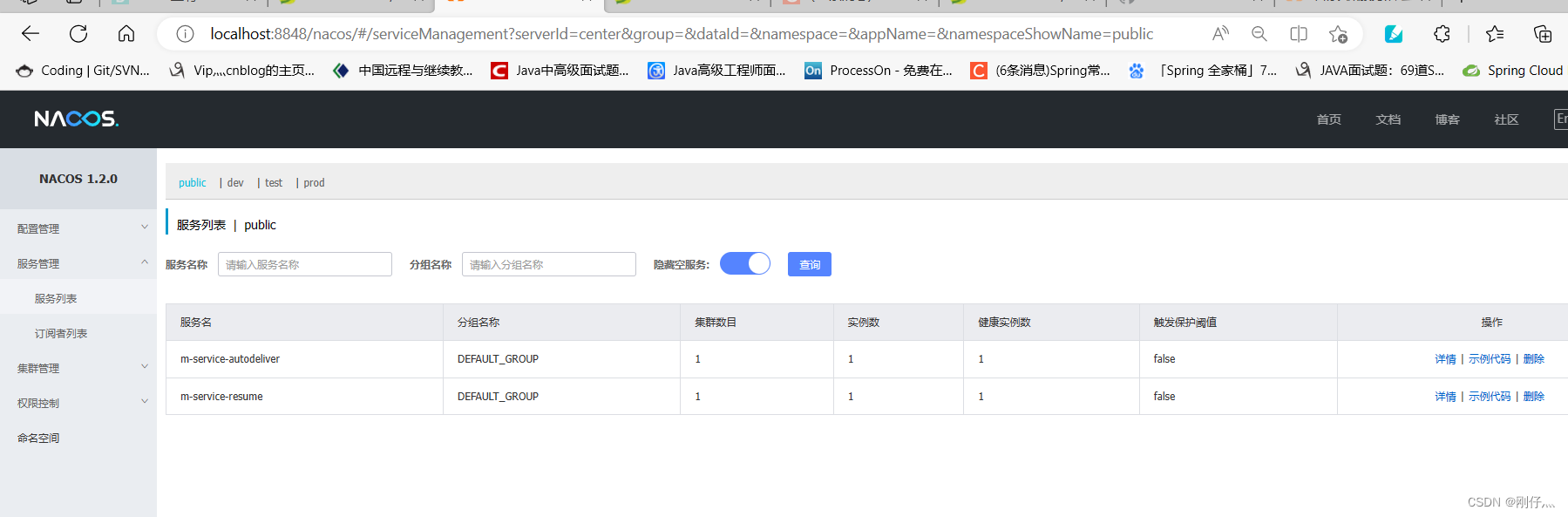1568x517 pixels.
Task: Reload the page with the refresh icon
Action: [78, 34]
